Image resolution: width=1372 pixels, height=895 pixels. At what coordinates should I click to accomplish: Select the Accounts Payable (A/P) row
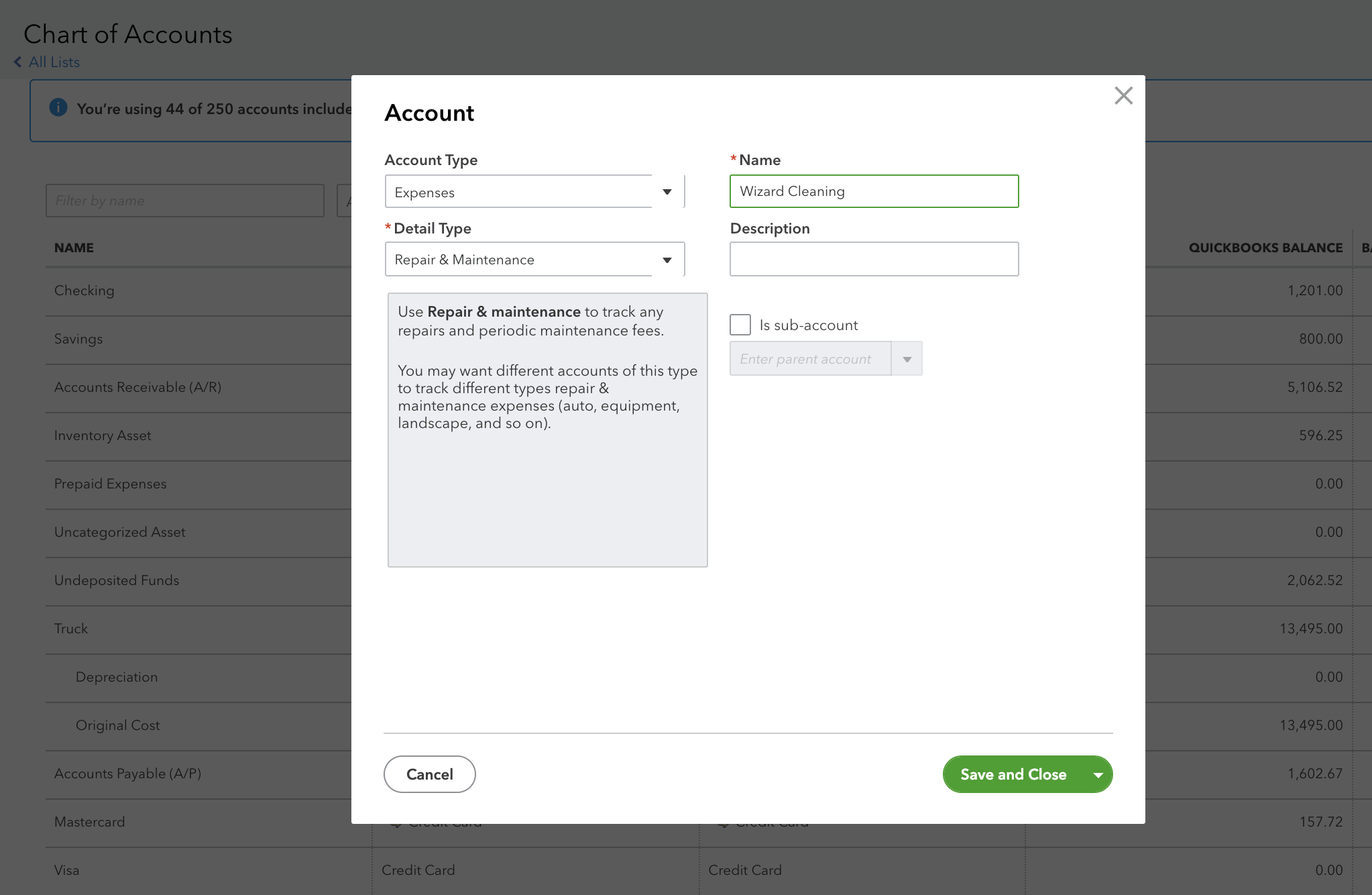(x=127, y=774)
